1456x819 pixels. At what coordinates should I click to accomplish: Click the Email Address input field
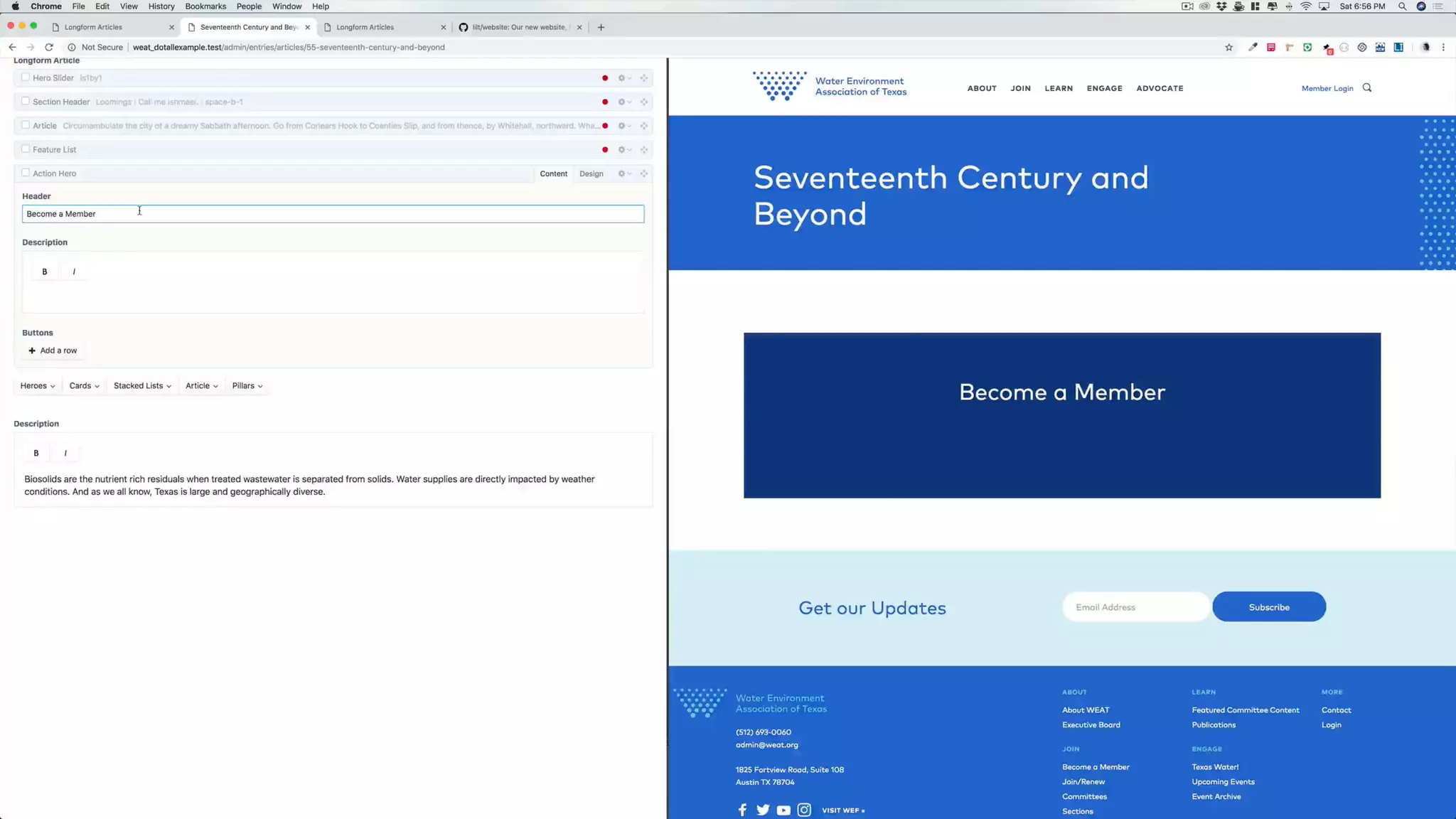click(1135, 607)
